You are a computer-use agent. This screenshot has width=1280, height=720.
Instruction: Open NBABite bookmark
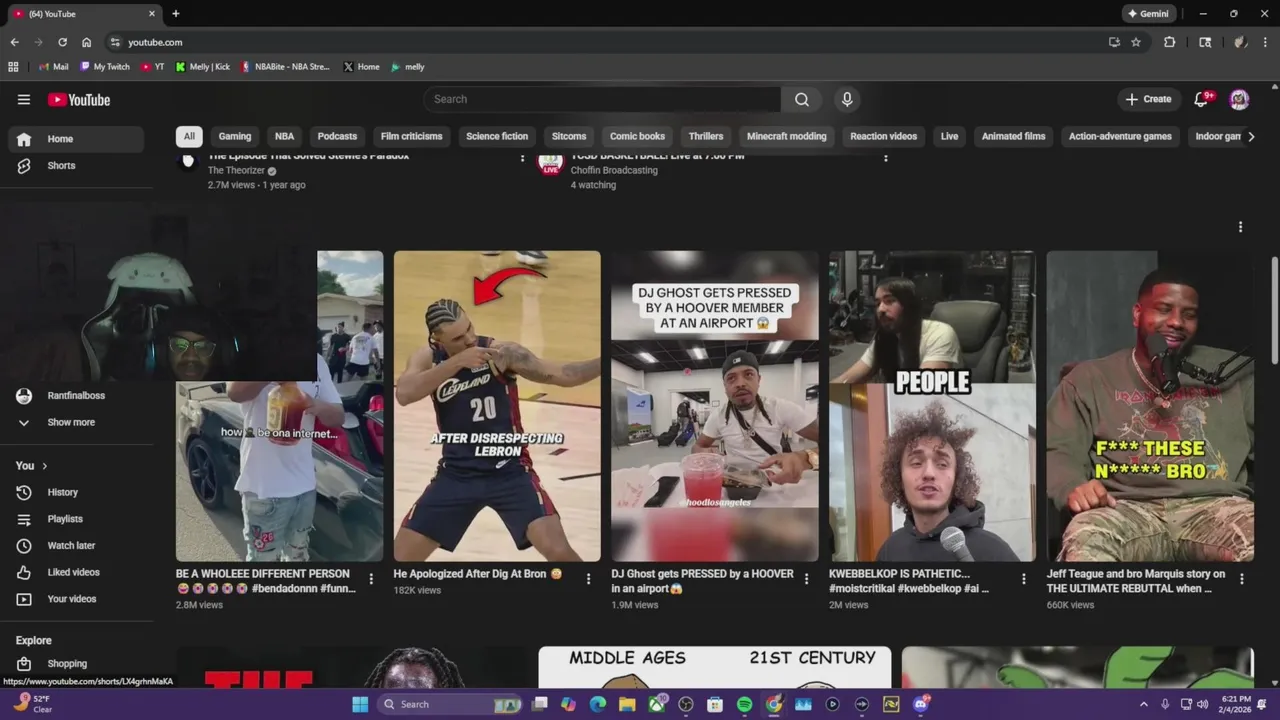[286, 67]
